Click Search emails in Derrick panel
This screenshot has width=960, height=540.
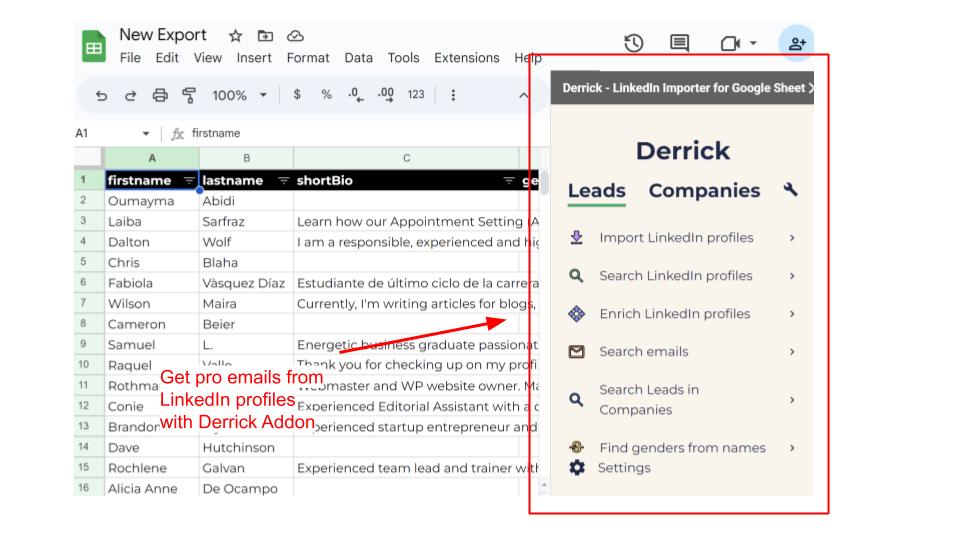(643, 352)
